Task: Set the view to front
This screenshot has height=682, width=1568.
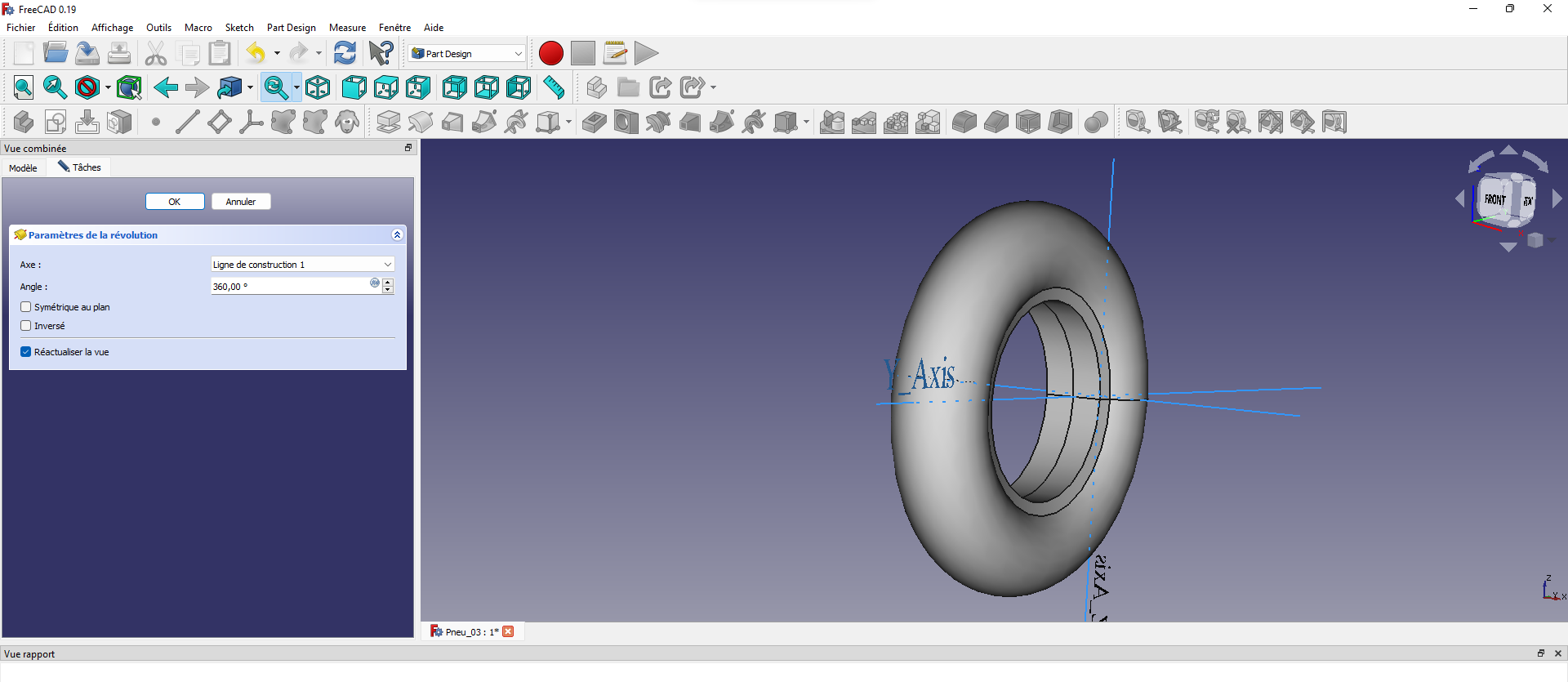Action: point(354,87)
